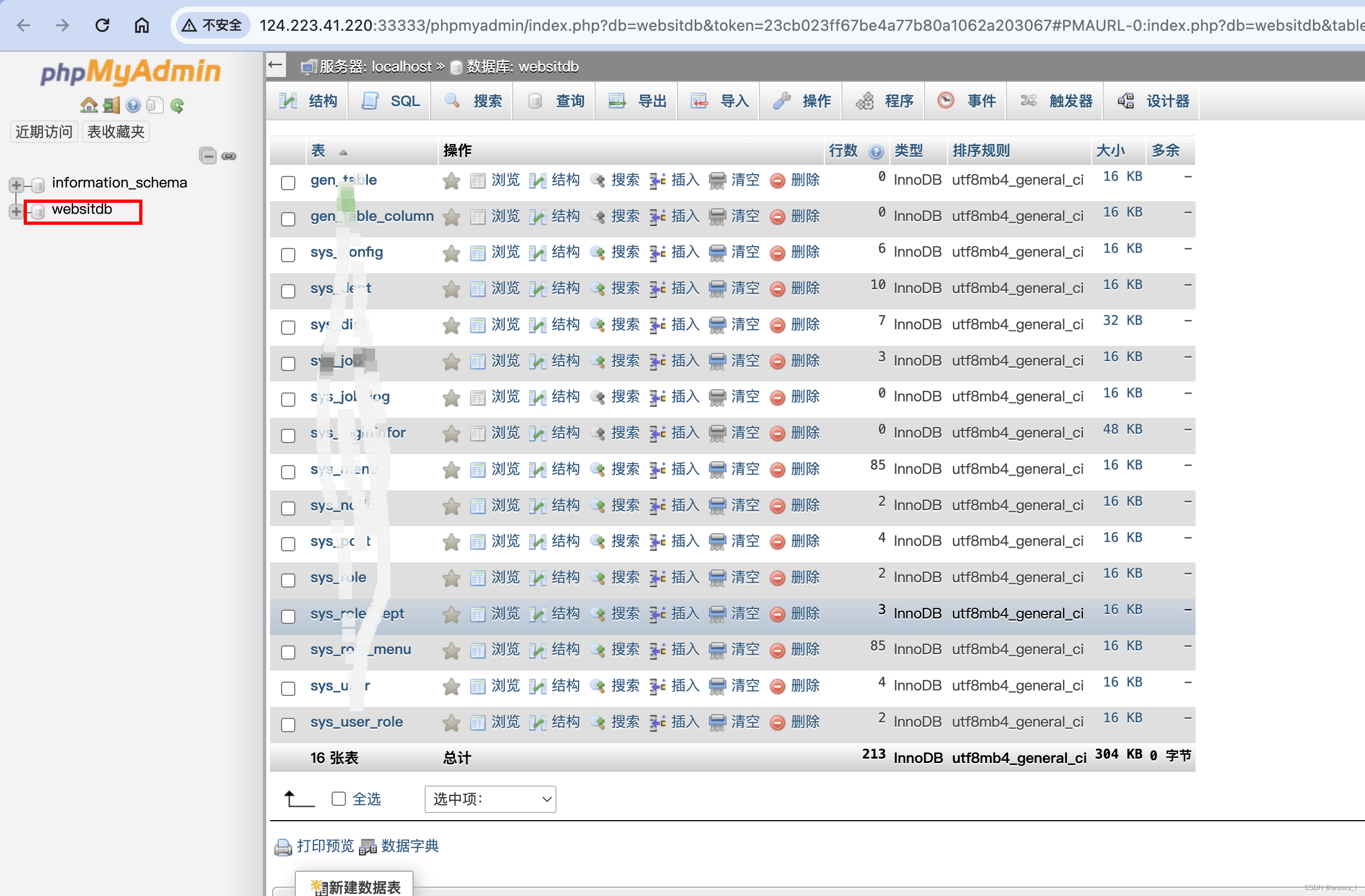
Task: Open the 结构 tab
Action: tap(309, 101)
